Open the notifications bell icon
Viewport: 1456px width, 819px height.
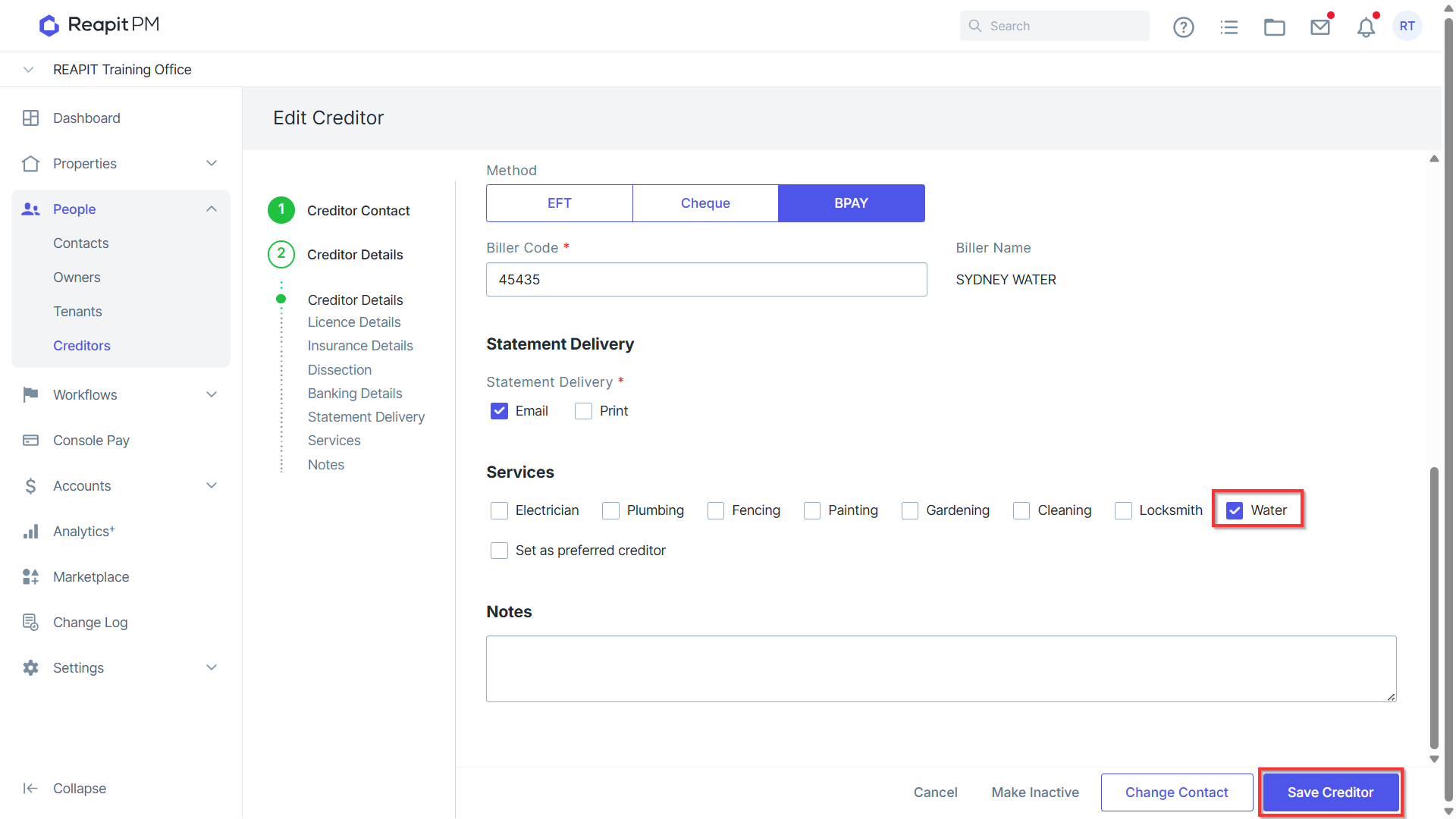click(1366, 27)
